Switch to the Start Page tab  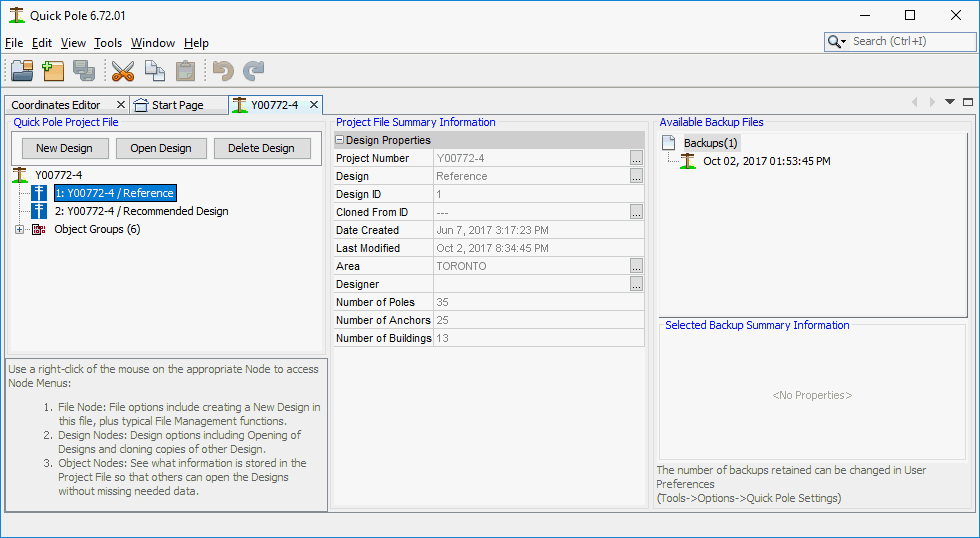[178, 105]
